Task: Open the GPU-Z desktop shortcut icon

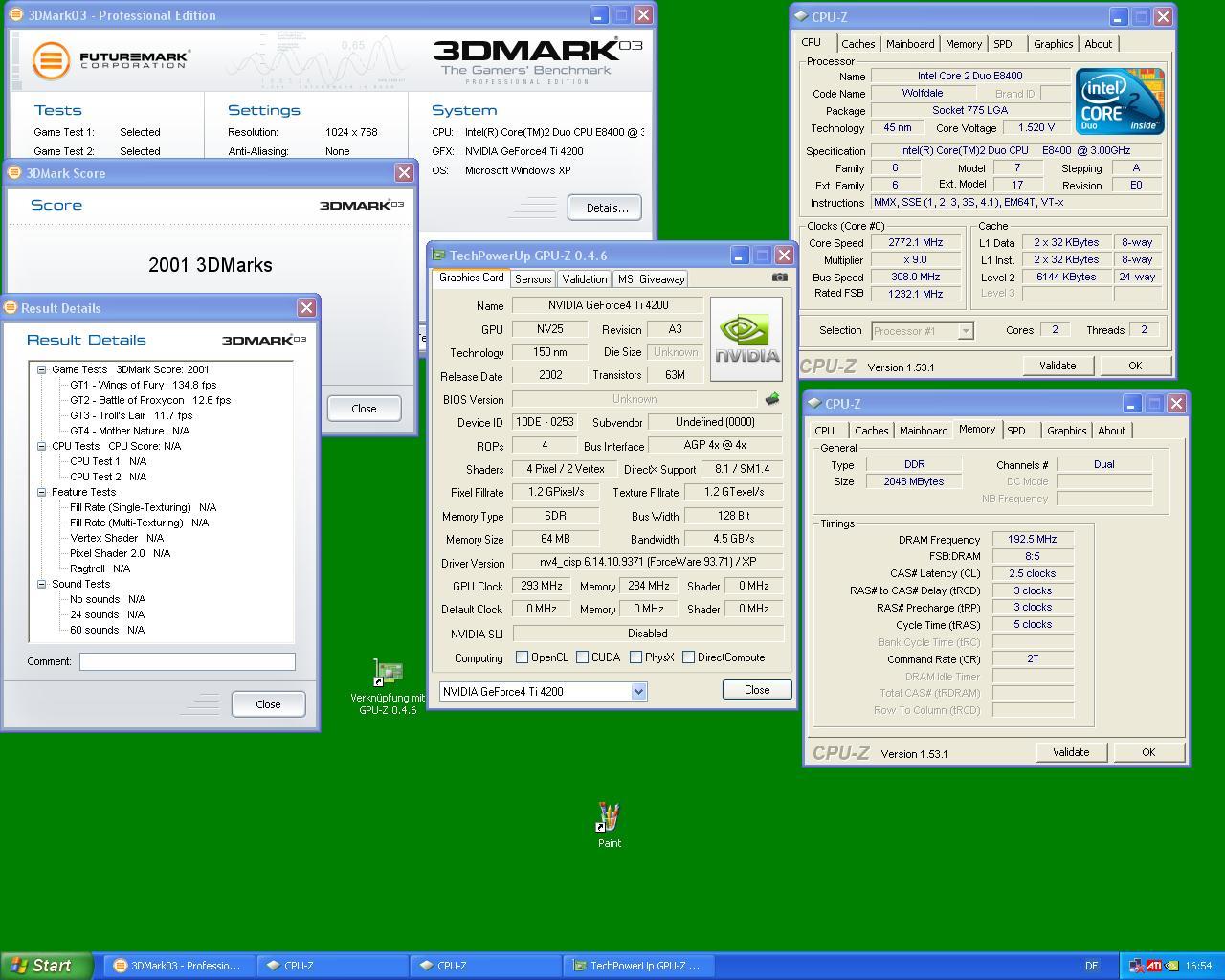Action: [388, 673]
